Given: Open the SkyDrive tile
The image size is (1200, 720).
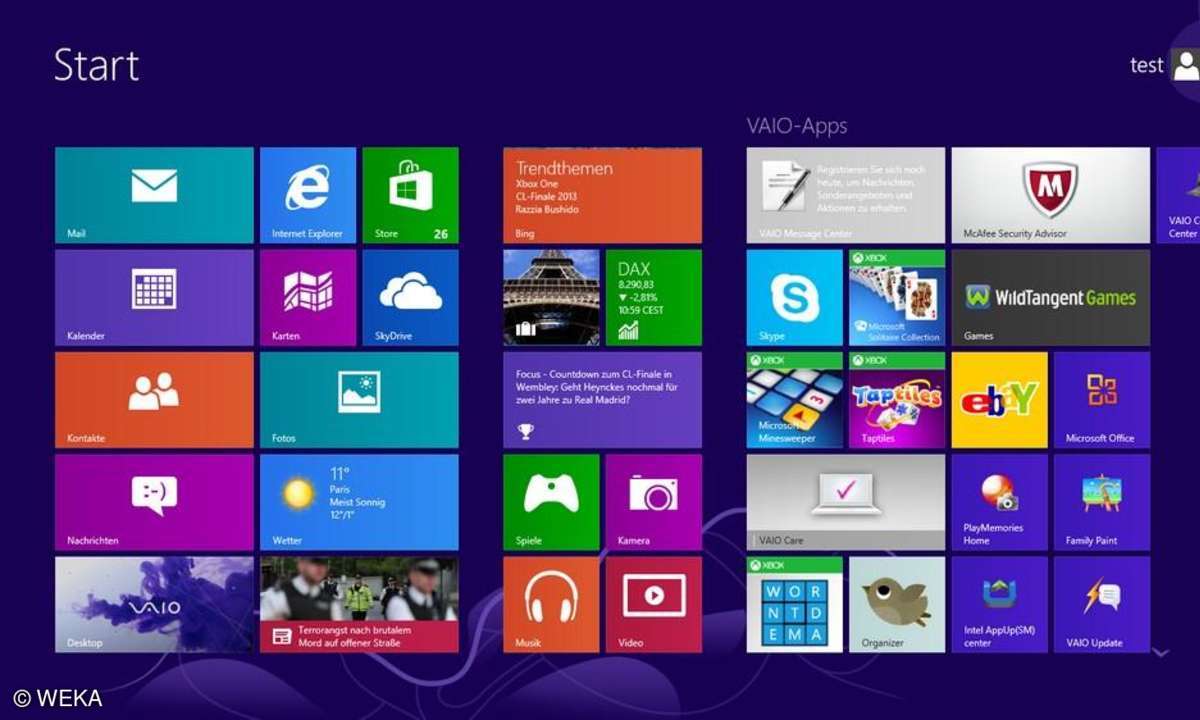Looking at the screenshot, I should 410,298.
